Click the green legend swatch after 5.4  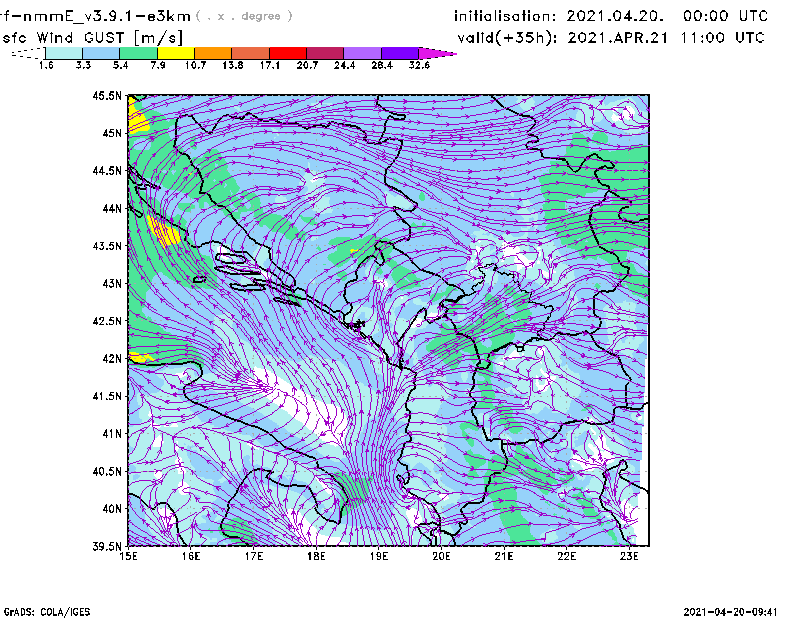tap(138, 53)
